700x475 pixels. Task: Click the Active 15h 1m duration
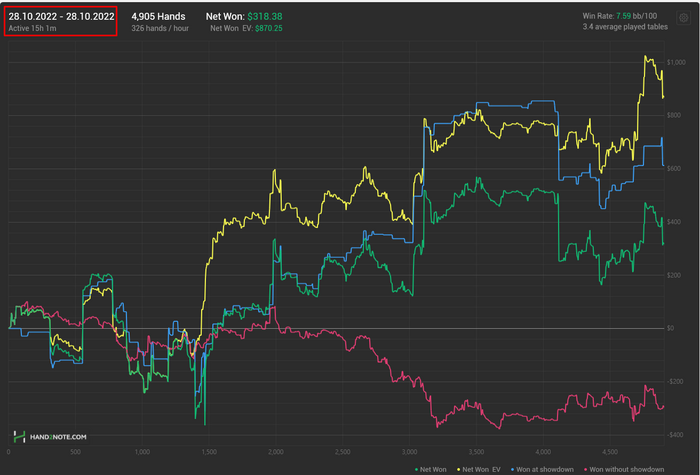pyautogui.click(x=34, y=29)
